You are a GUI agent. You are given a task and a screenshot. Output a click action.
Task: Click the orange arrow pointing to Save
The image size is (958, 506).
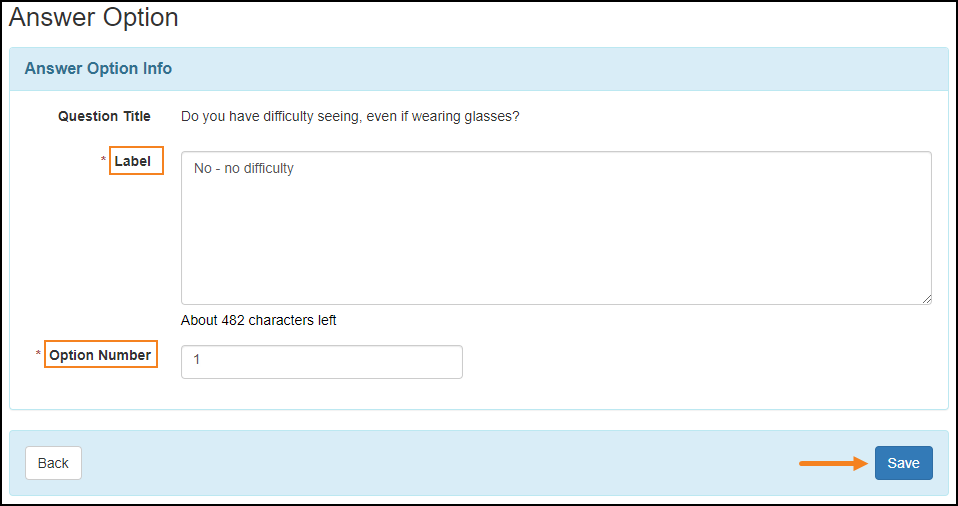pyautogui.click(x=834, y=464)
